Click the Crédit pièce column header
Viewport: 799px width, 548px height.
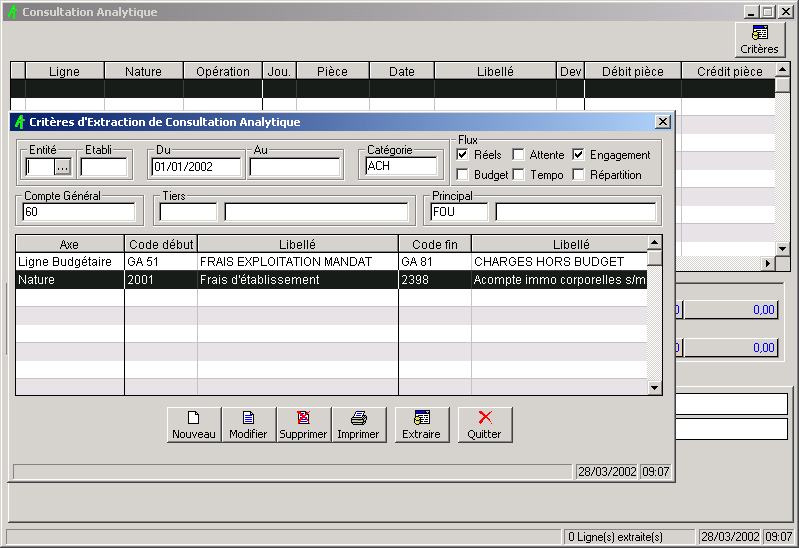point(729,71)
